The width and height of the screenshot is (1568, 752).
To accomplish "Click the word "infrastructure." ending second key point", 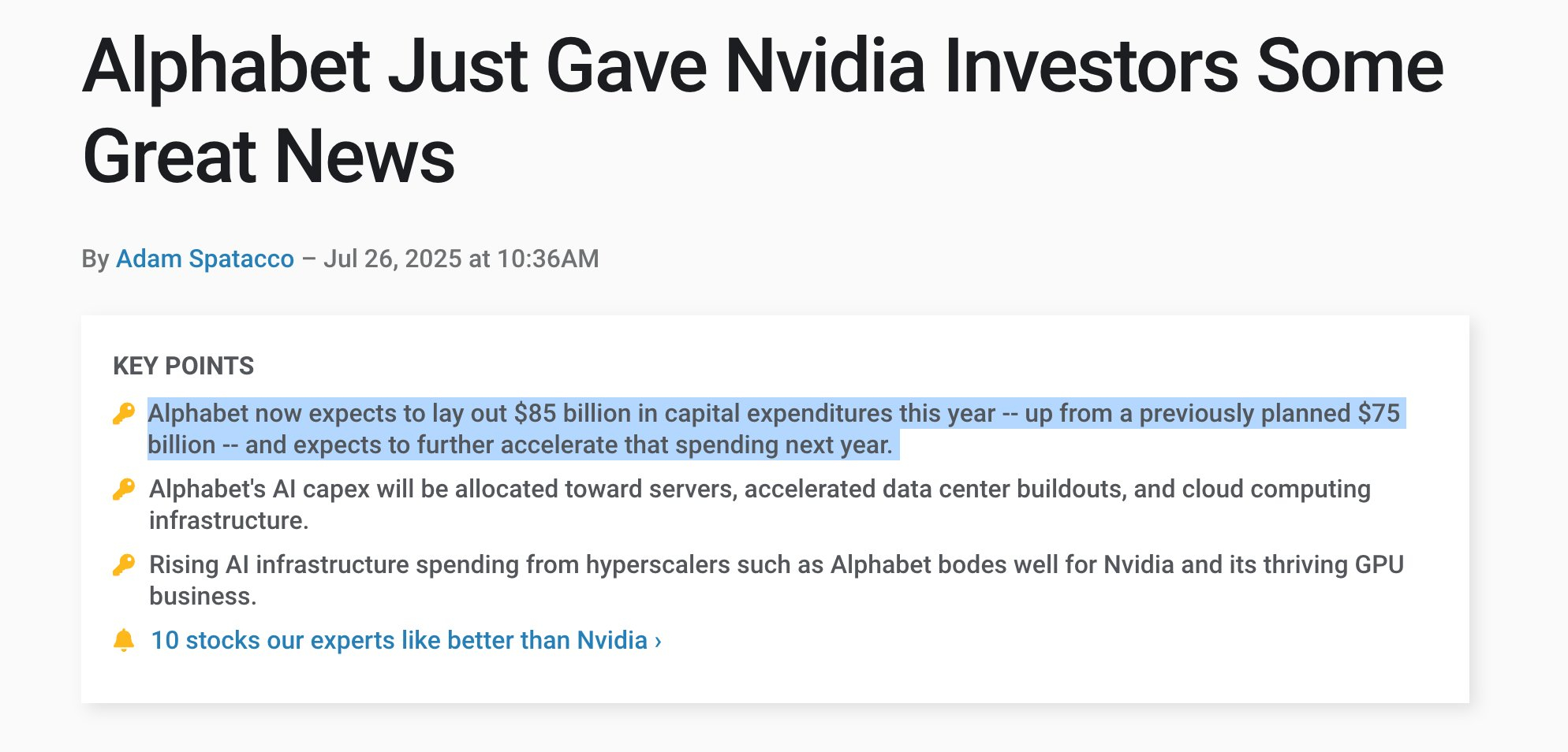I will click(229, 520).
